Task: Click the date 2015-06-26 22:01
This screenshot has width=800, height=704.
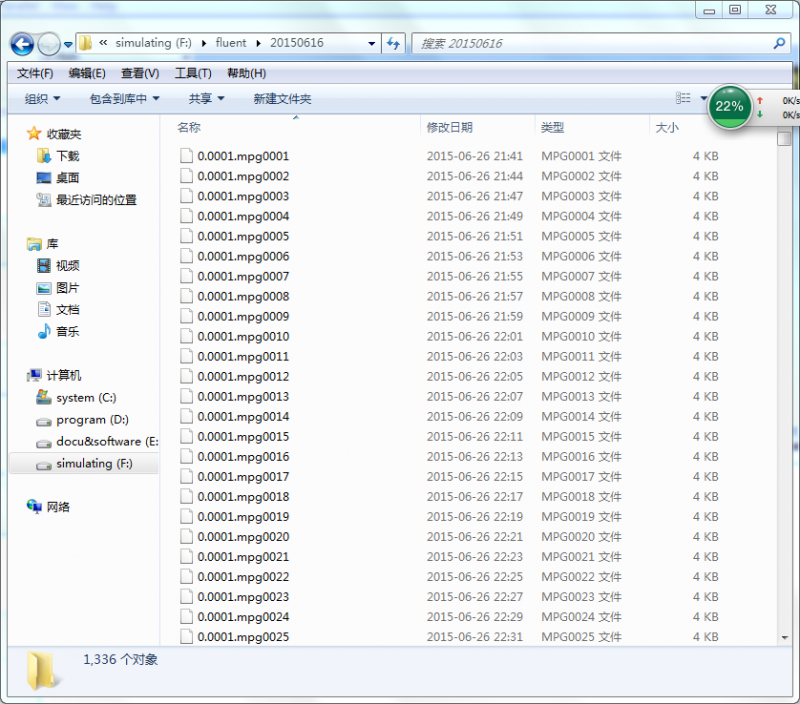Action: pos(474,337)
